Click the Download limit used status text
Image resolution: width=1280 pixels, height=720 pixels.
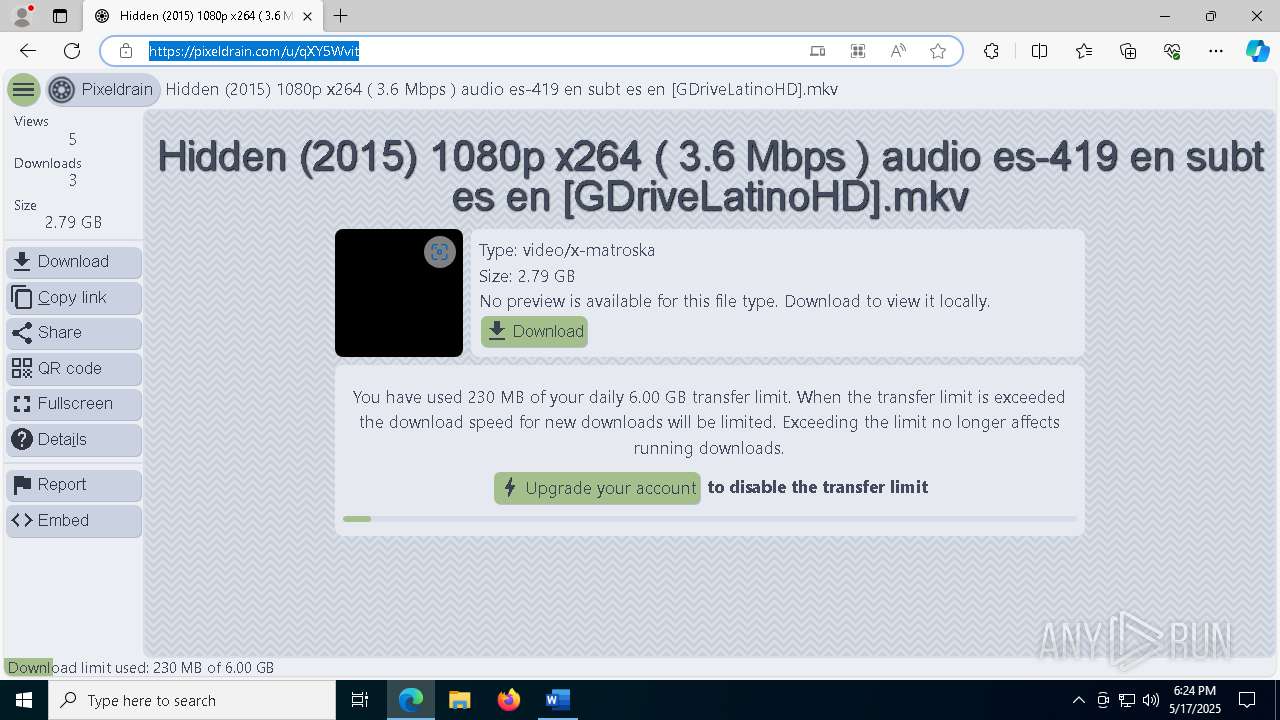click(x=140, y=668)
